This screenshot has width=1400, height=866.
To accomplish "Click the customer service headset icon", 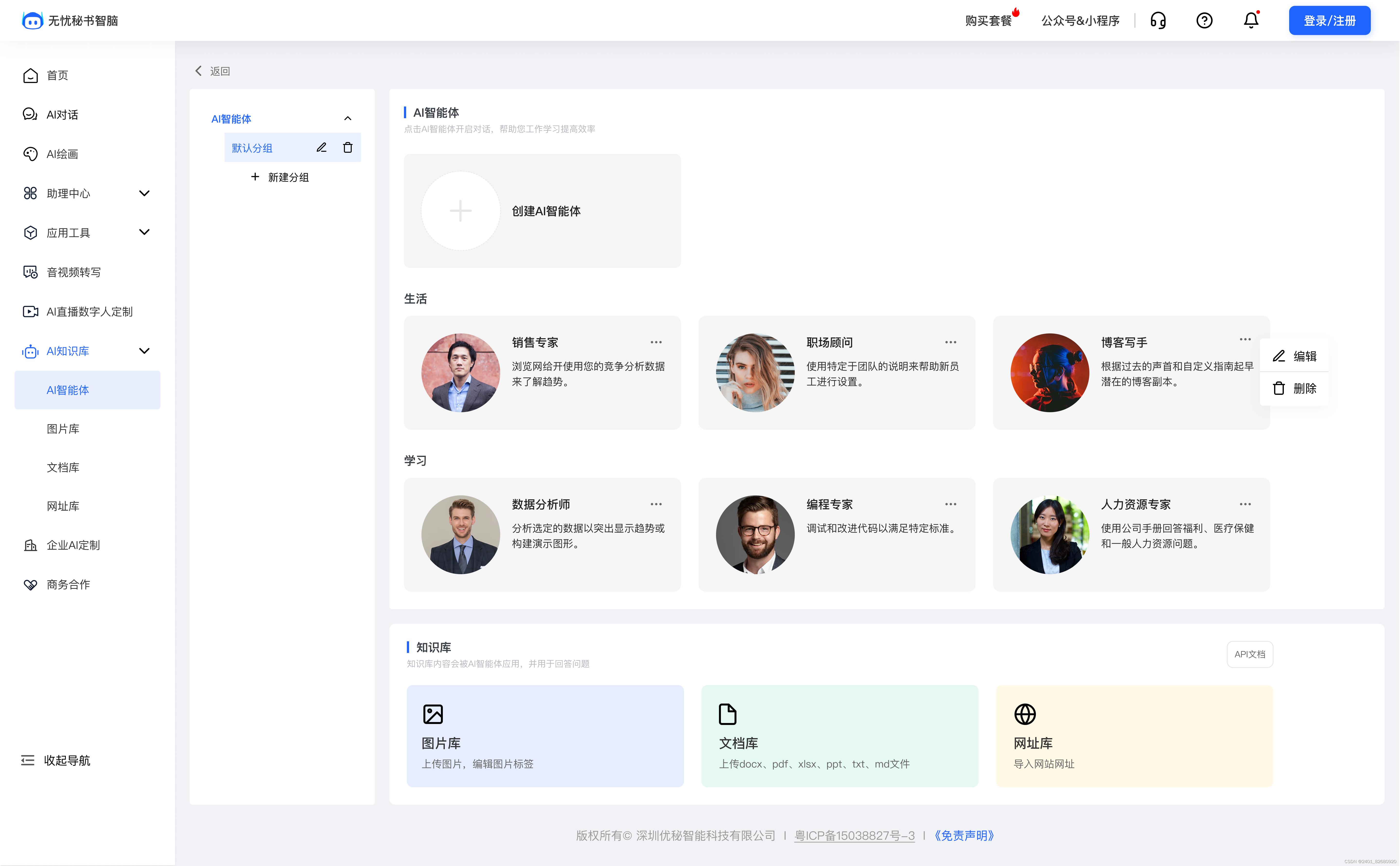I will pyautogui.click(x=1157, y=21).
